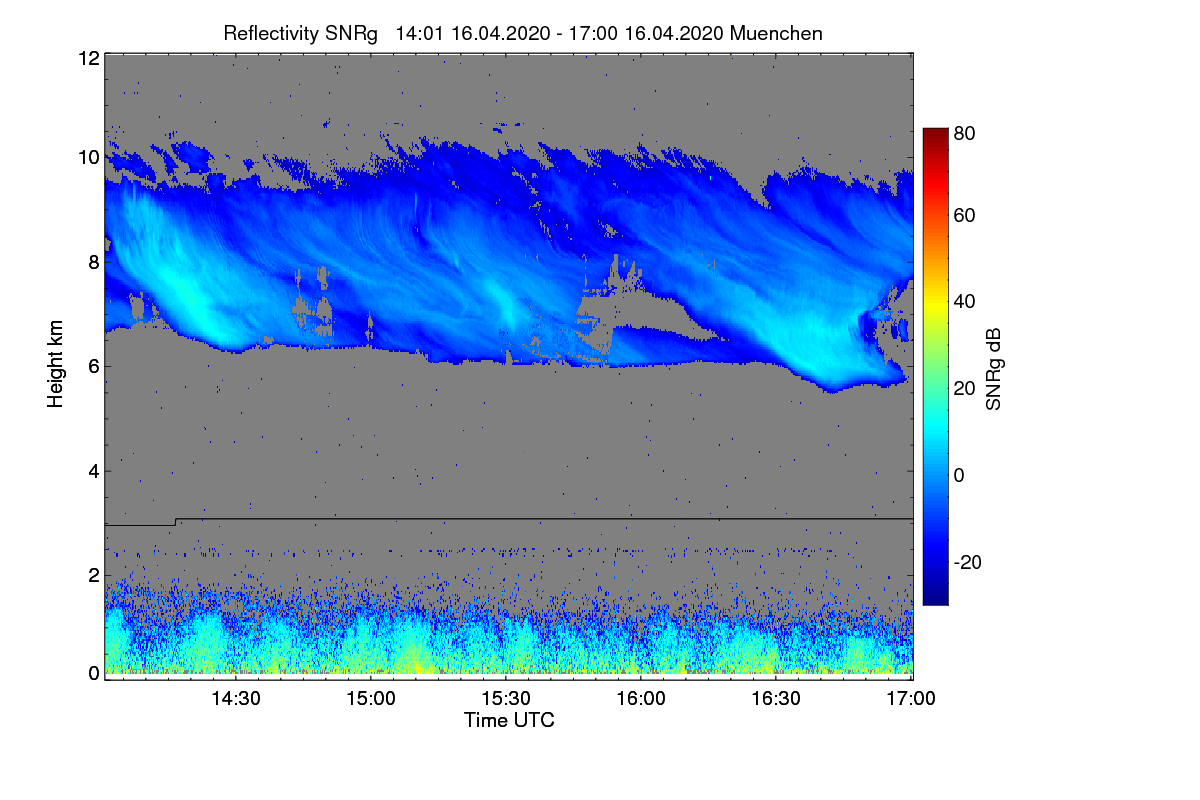Click the colorbar tick value 0
The width and height of the screenshot is (1200, 800).
pyautogui.click(x=960, y=475)
